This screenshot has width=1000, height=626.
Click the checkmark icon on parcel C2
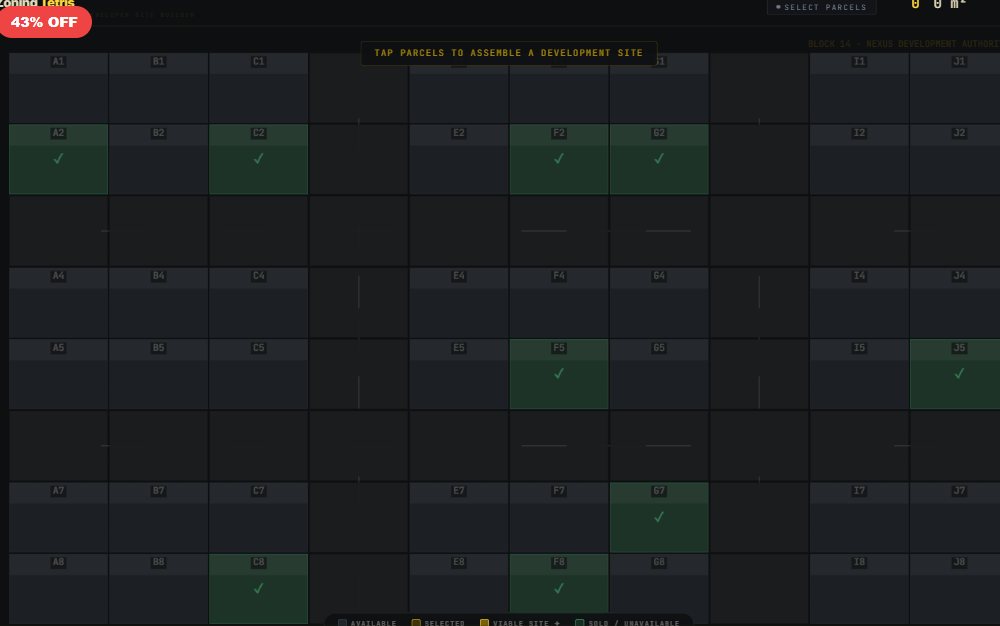point(258,158)
